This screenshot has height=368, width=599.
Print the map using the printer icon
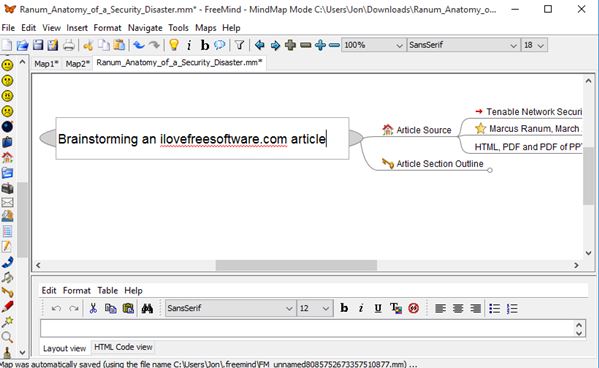pos(68,45)
